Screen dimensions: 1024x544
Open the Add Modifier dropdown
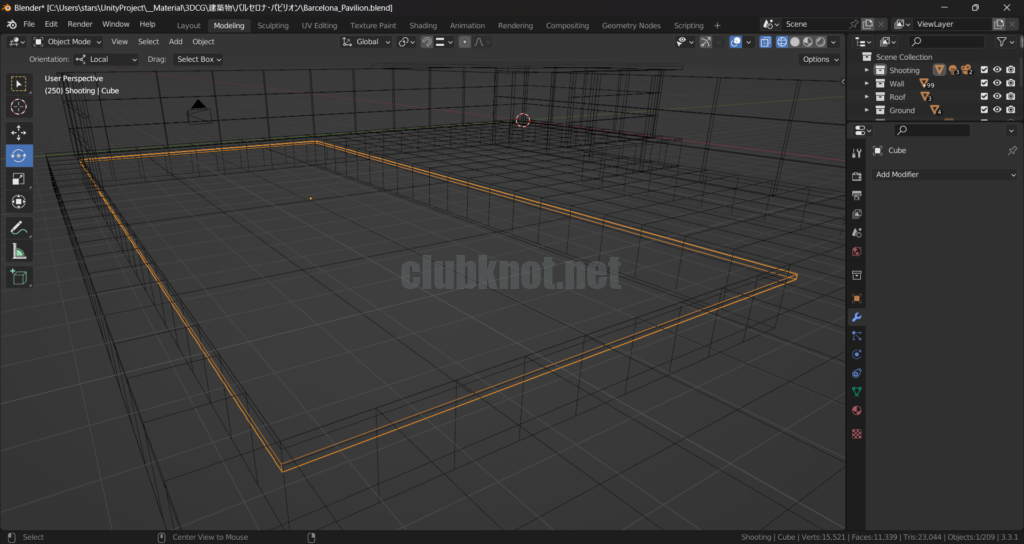pyautogui.click(x=945, y=175)
